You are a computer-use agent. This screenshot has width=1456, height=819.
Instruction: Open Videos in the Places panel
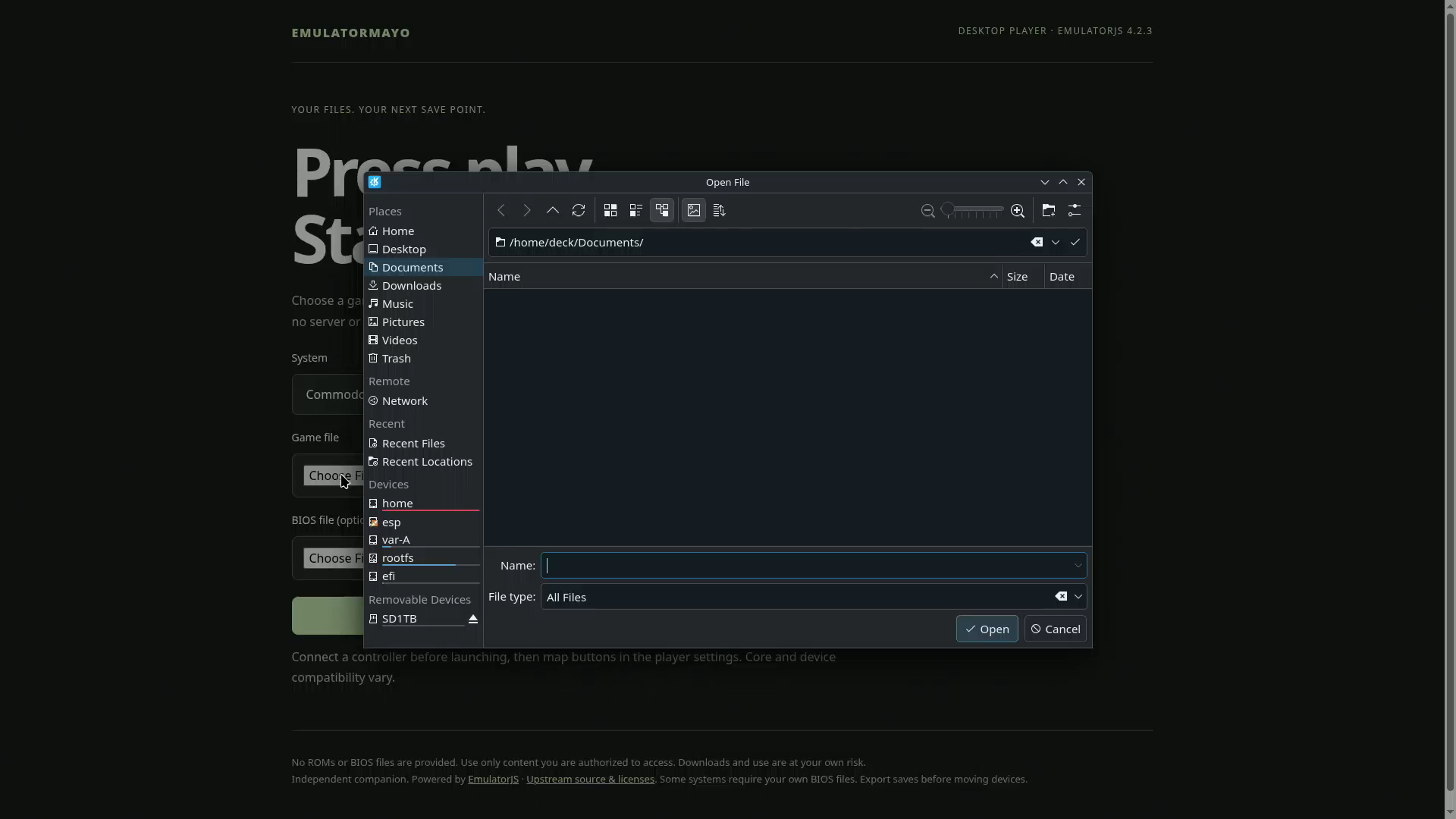click(x=423, y=340)
